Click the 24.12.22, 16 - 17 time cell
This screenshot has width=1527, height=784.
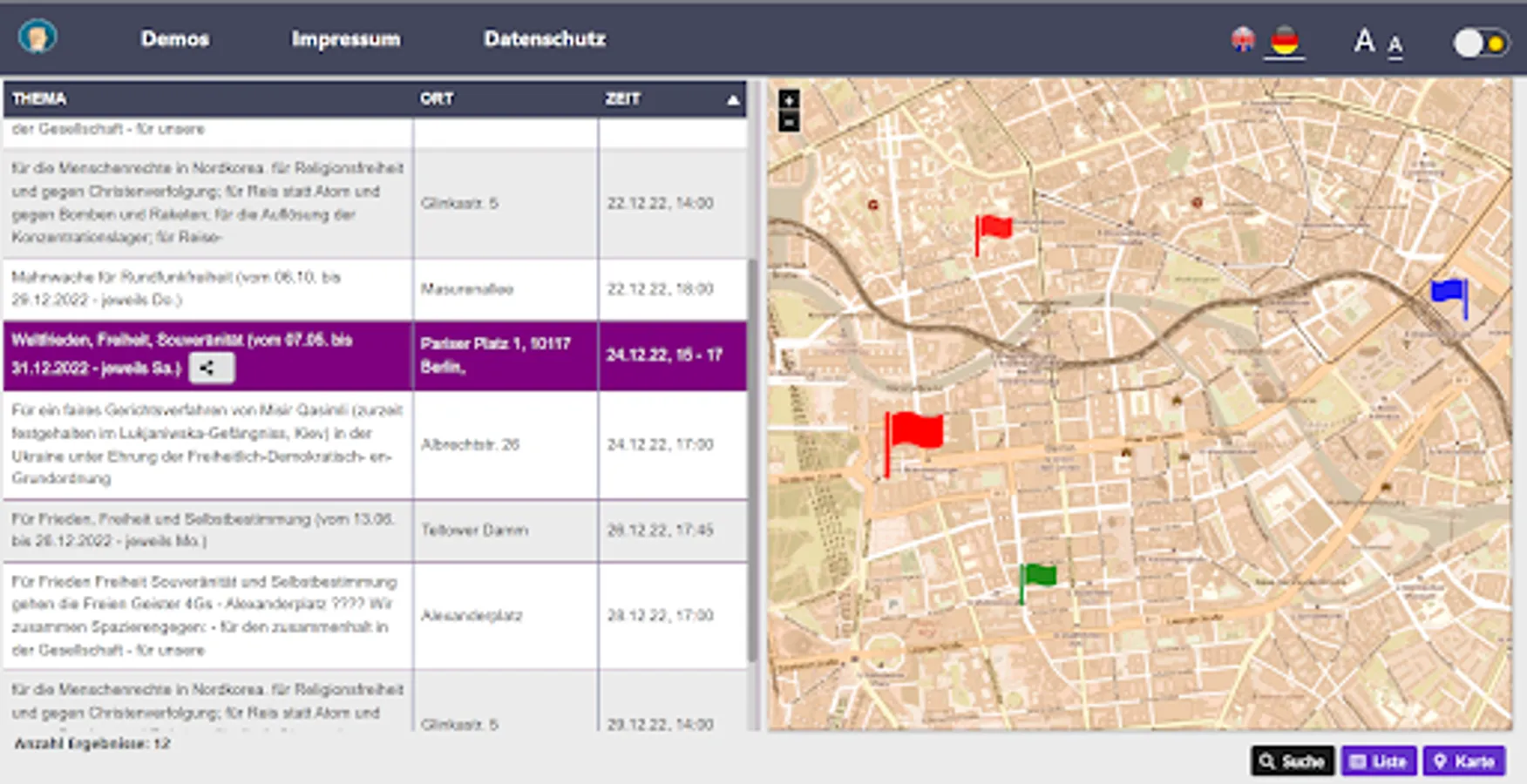pos(672,355)
